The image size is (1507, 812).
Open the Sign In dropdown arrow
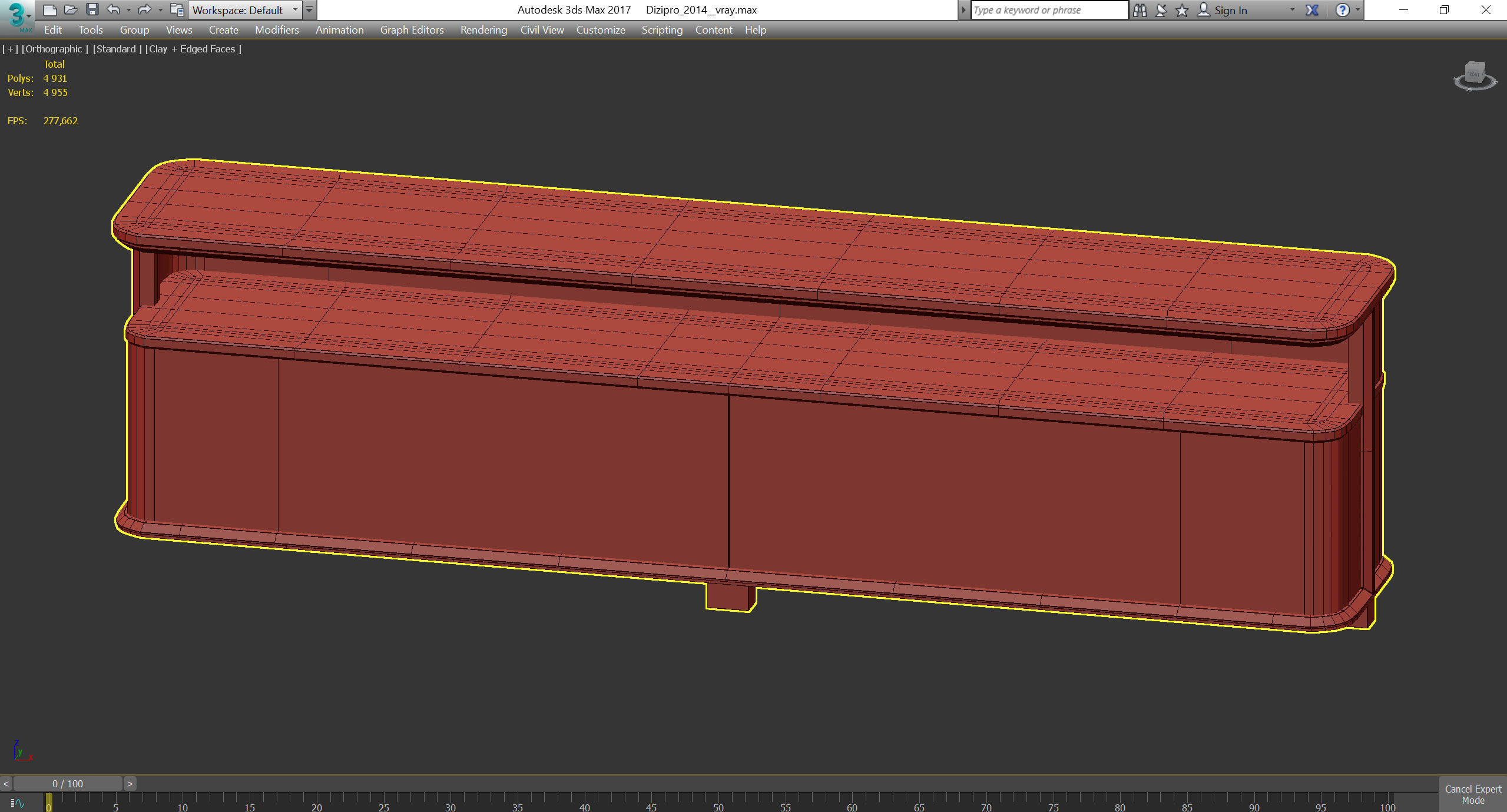1292,10
